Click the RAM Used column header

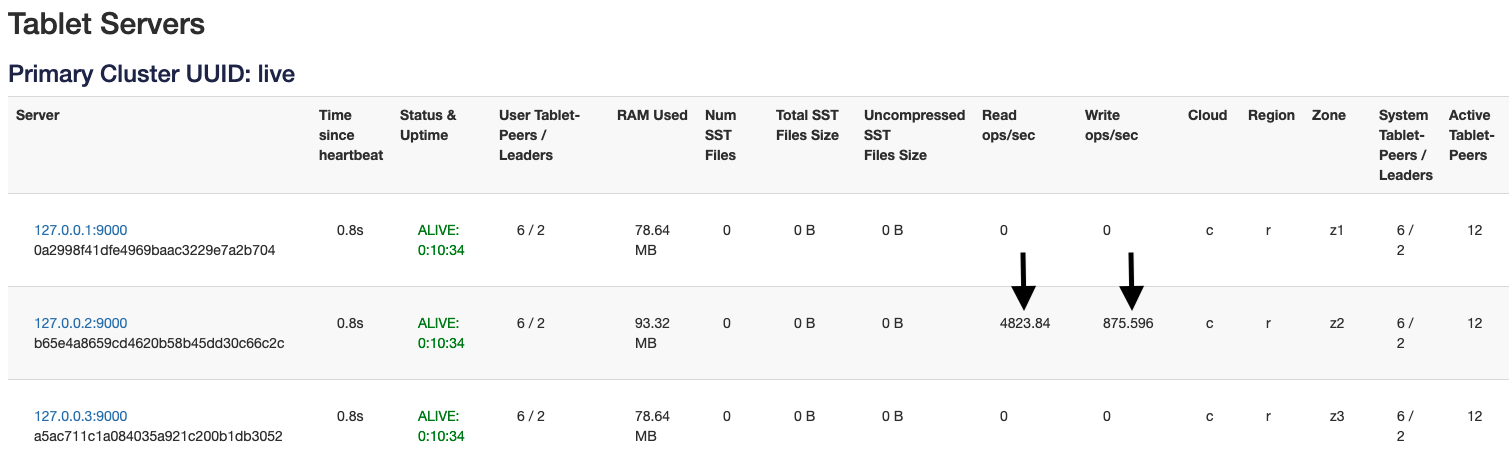click(652, 115)
